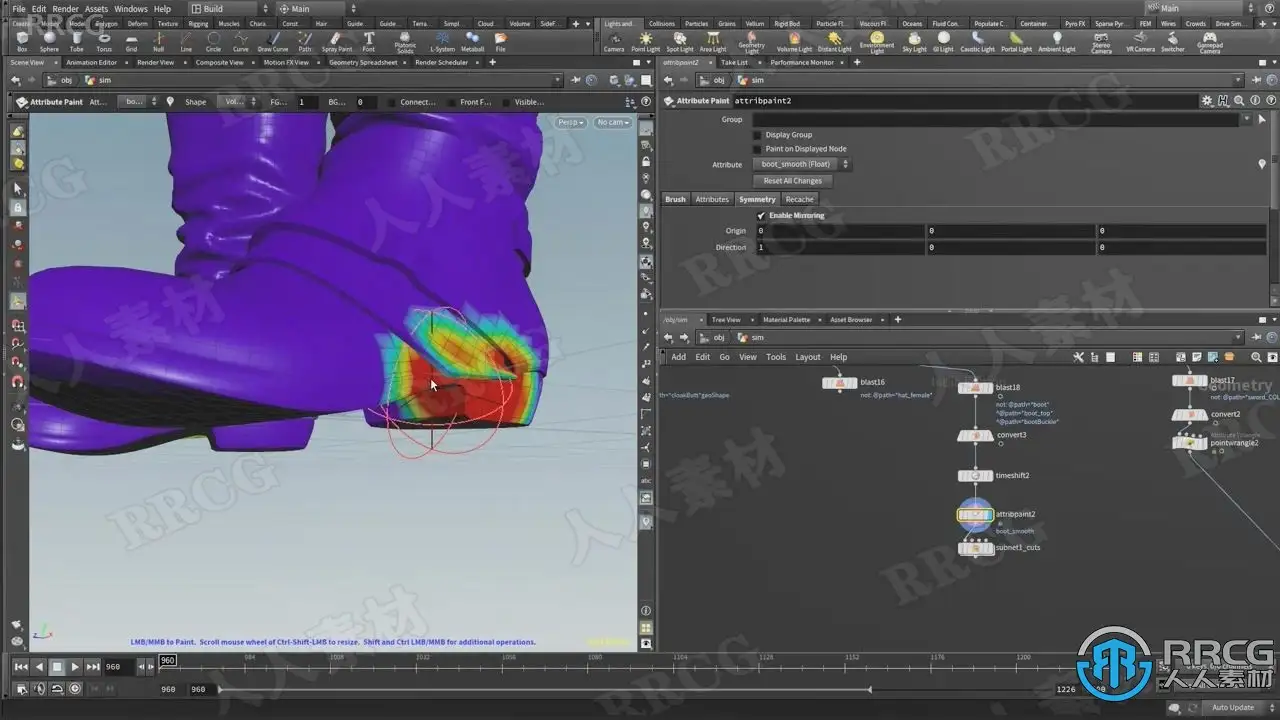Switch to the Recache parameter tab
This screenshot has width=1280, height=720.
799,199
